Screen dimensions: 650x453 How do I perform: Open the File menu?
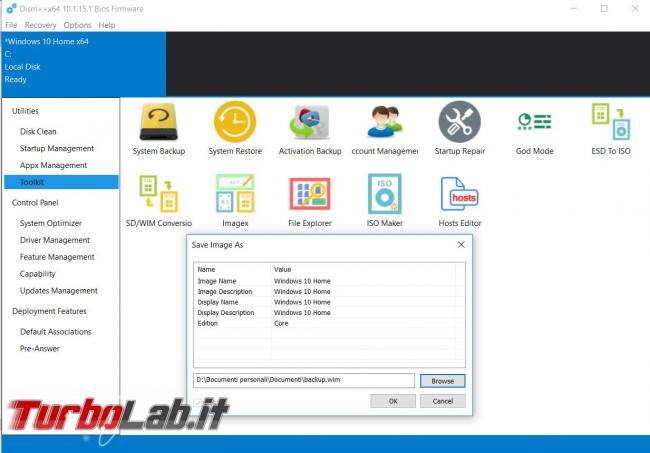11,25
